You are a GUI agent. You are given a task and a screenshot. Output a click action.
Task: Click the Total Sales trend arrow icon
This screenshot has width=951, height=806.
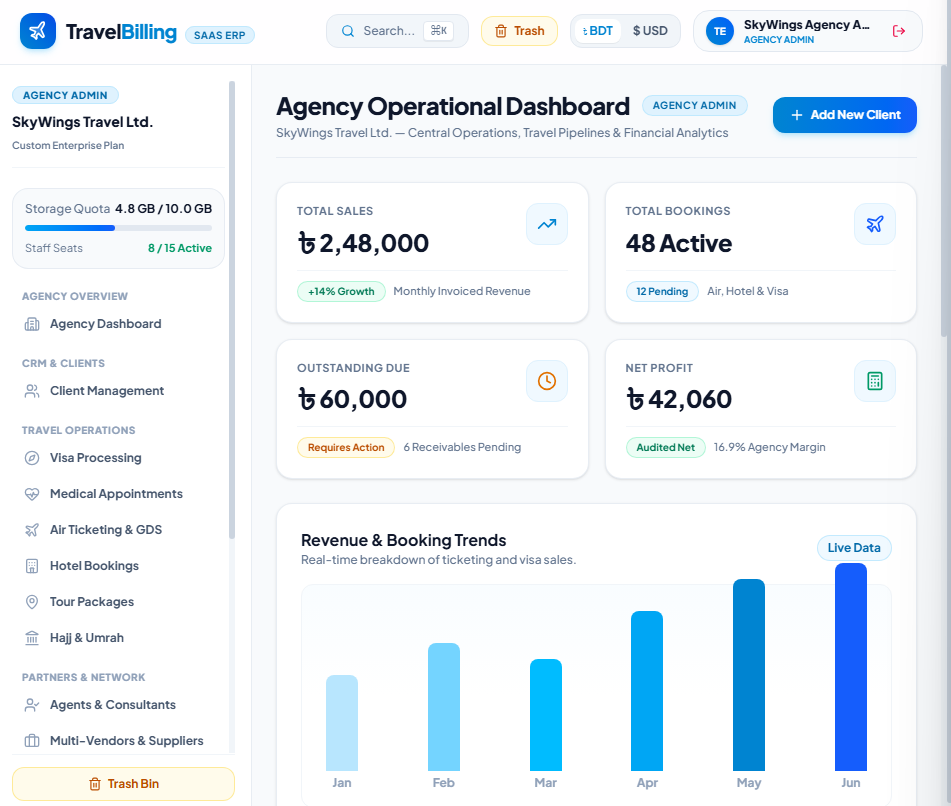tap(547, 224)
